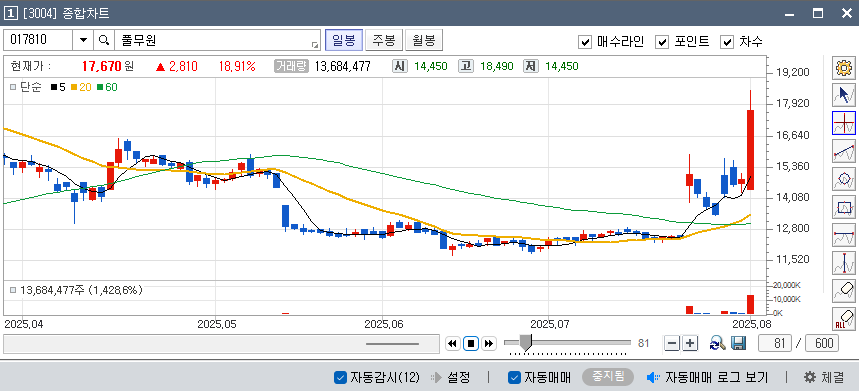859x391 pixels.
Task: Select the rectangle drawing tool
Action: tap(844, 206)
